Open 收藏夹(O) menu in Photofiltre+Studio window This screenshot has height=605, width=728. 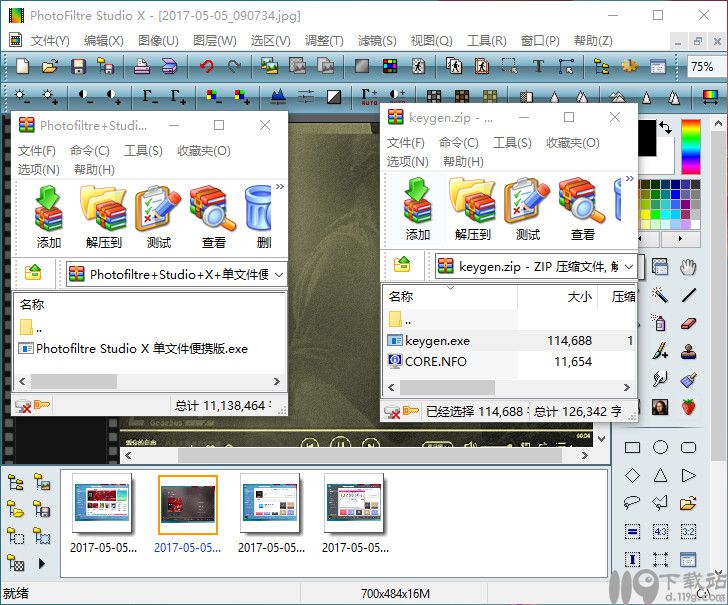click(203, 150)
